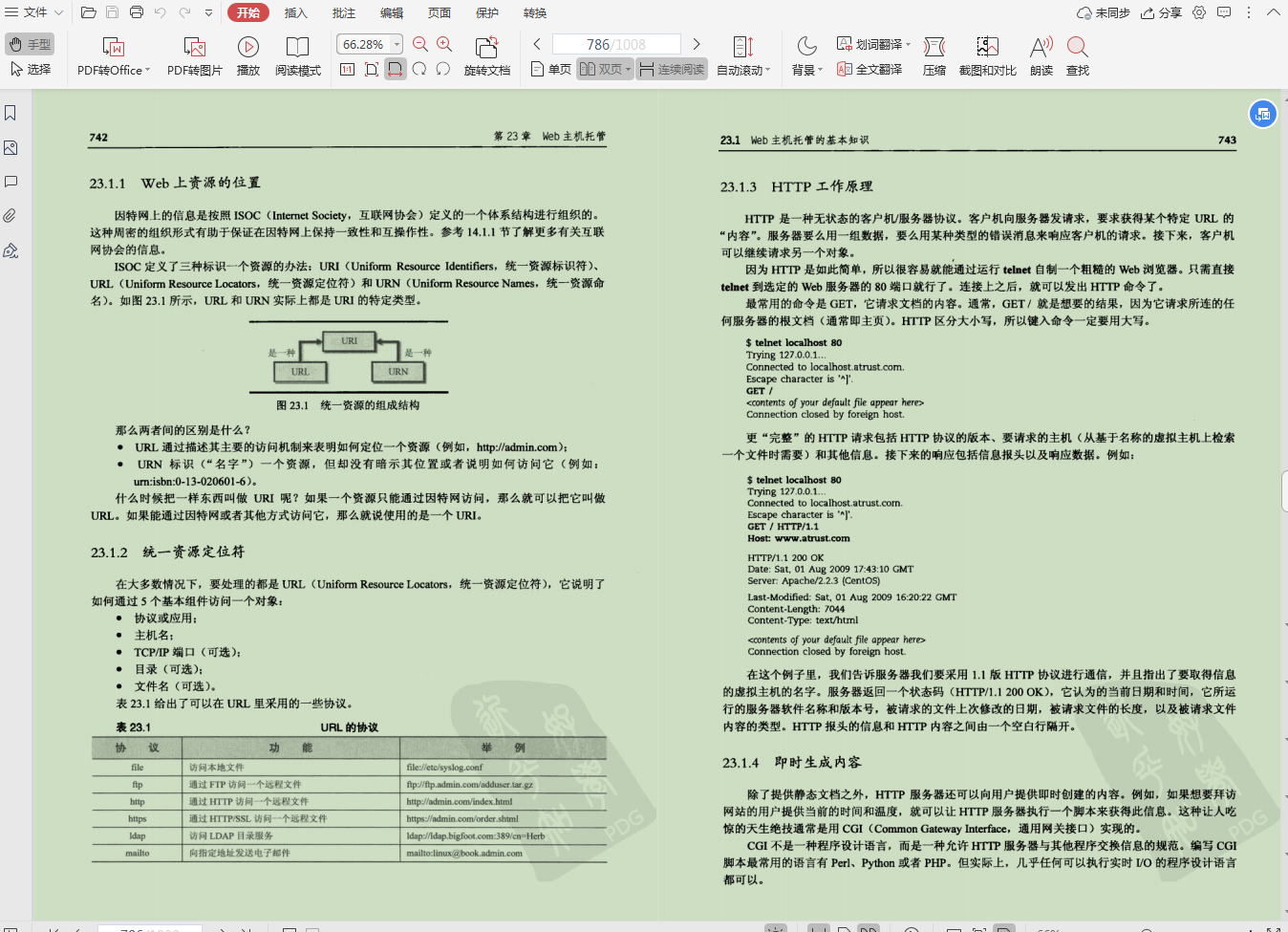Open the signature sidebar panel
Screen dimensions: 1288x932
click(x=11, y=250)
